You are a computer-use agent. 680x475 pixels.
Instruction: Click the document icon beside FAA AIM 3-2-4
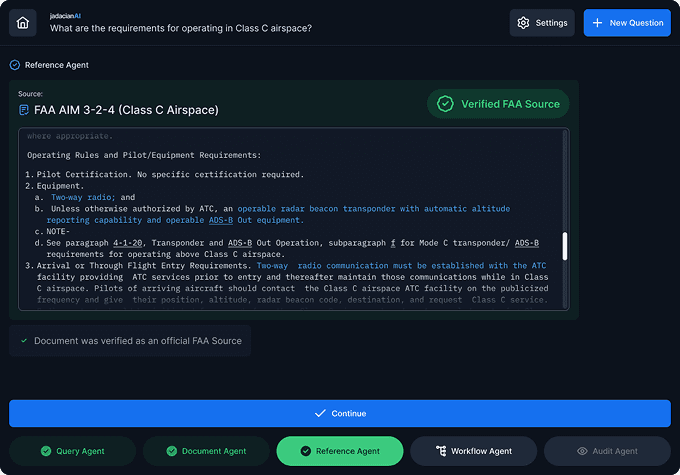[x=24, y=110]
